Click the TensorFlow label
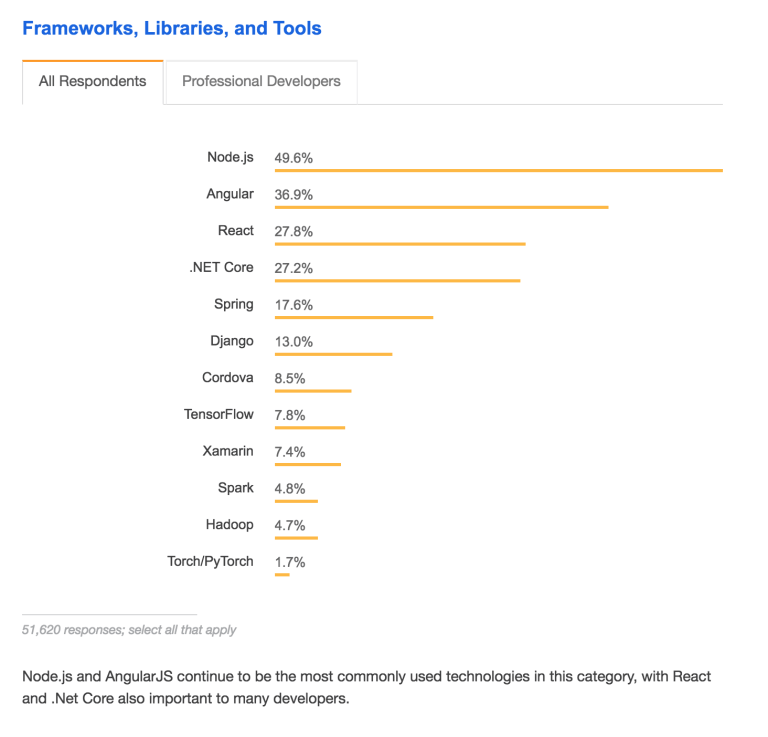This screenshot has width=768, height=737. pyautogui.click(x=218, y=414)
